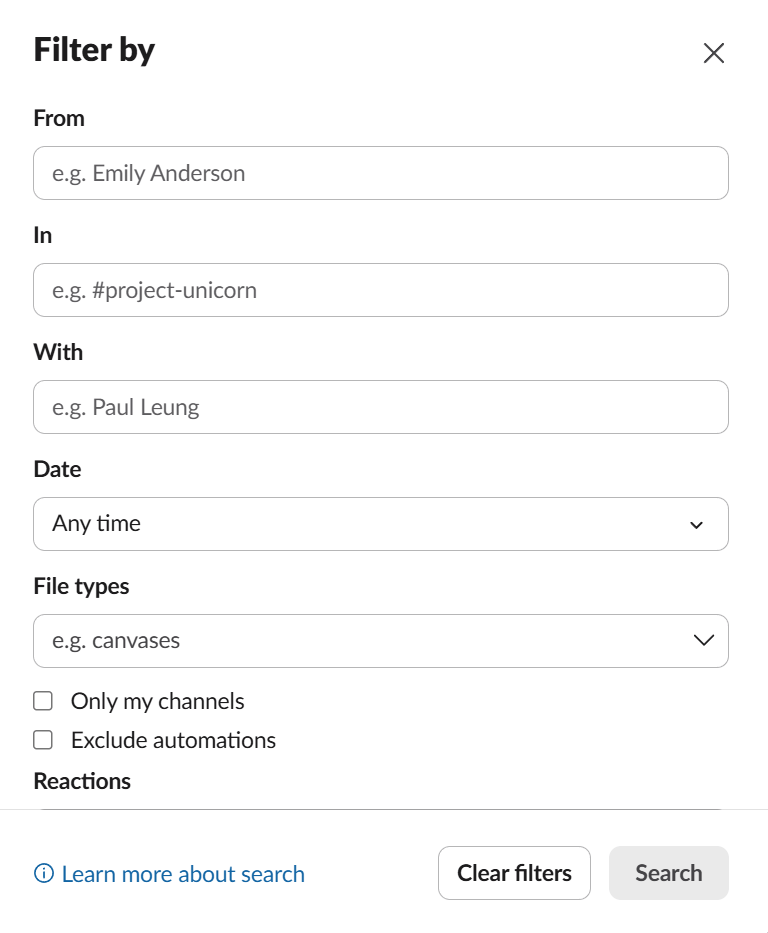Open Learn more about search
The height and width of the screenshot is (933, 768).
pyautogui.click(x=184, y=873)
